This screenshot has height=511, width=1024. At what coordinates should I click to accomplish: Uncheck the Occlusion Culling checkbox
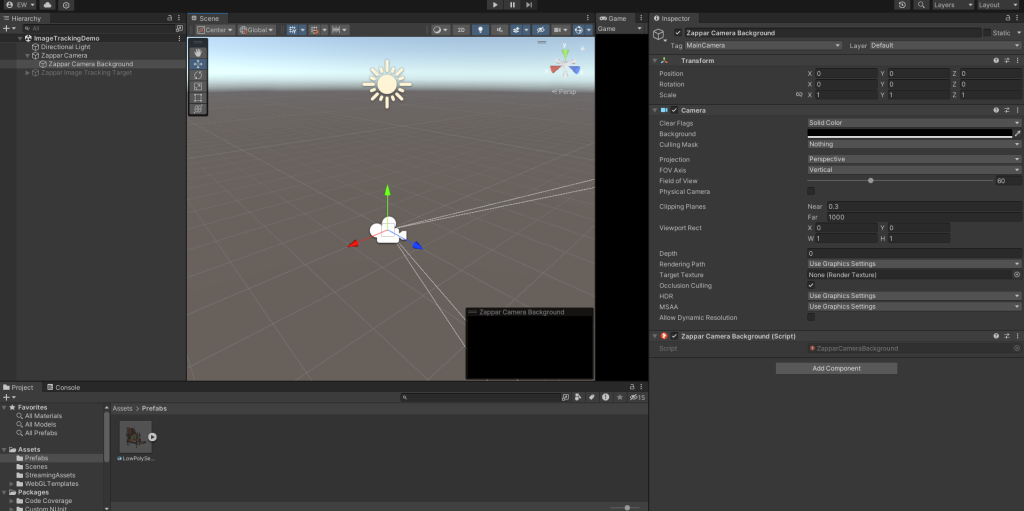tap(811, 285)
